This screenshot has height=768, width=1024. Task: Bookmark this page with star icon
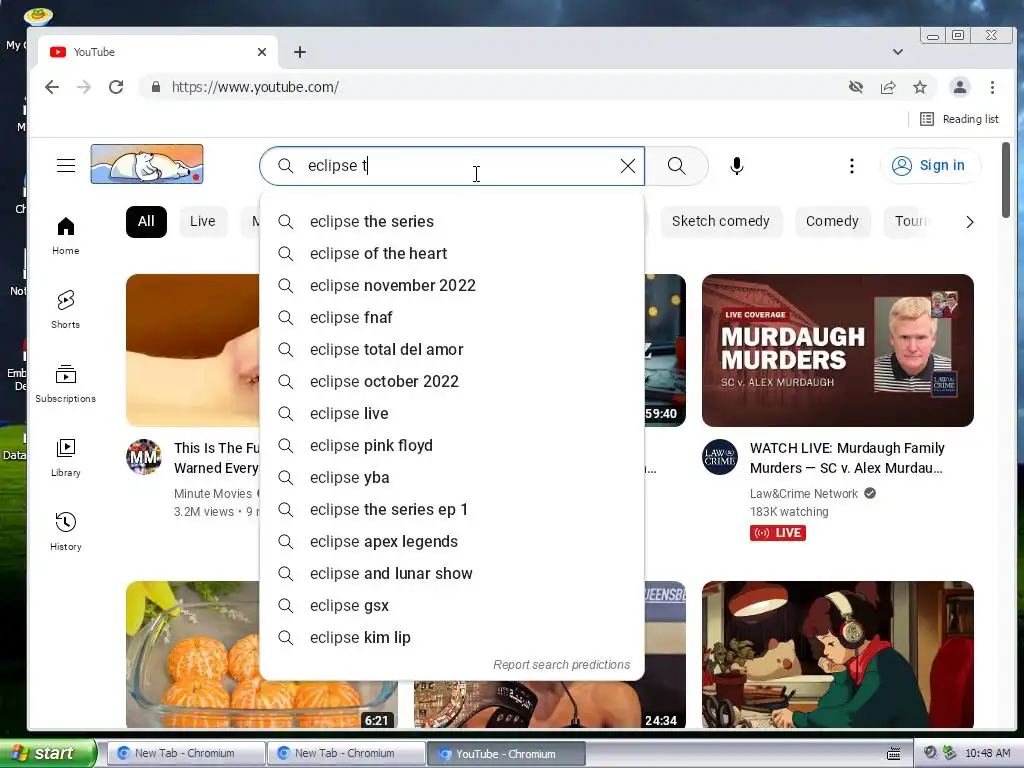(920, 87)
